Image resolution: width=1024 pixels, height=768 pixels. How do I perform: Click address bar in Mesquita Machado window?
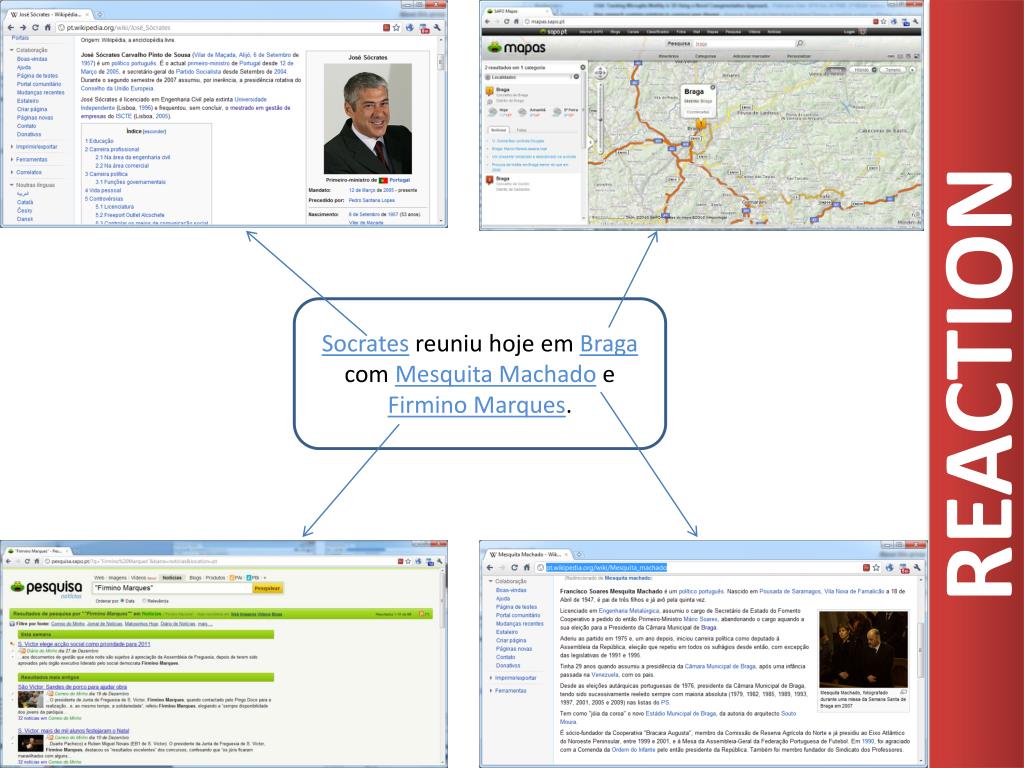coord(699,568)
